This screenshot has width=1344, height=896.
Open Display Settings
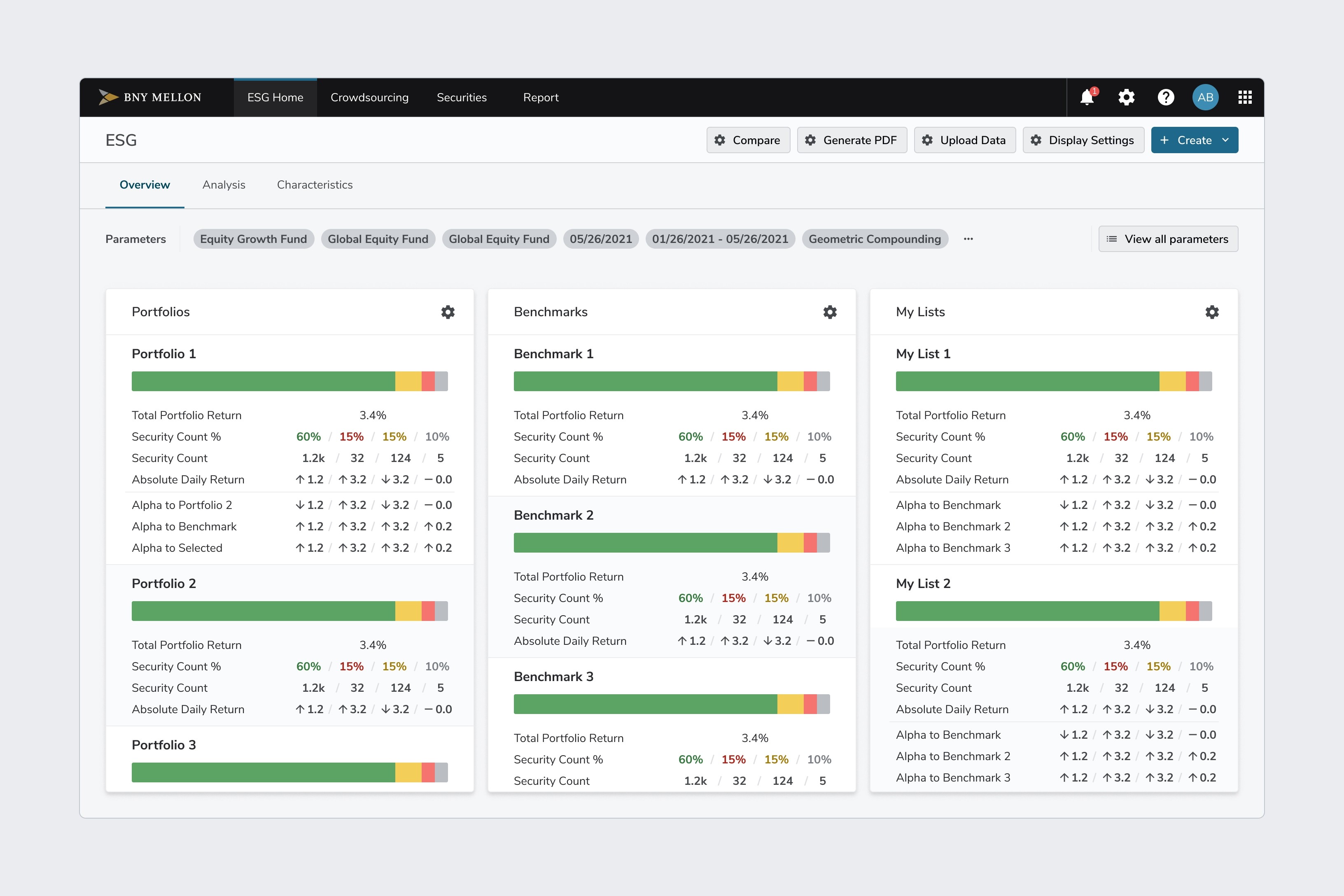point(1083,140)
